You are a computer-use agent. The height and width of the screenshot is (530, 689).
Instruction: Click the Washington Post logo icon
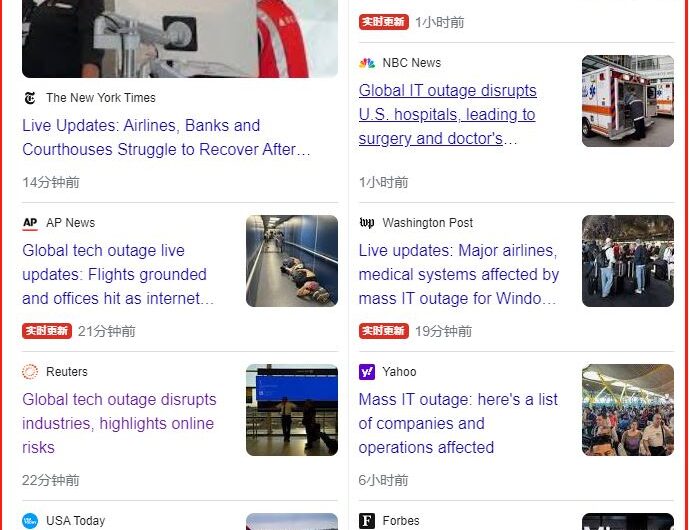(366, 223)
